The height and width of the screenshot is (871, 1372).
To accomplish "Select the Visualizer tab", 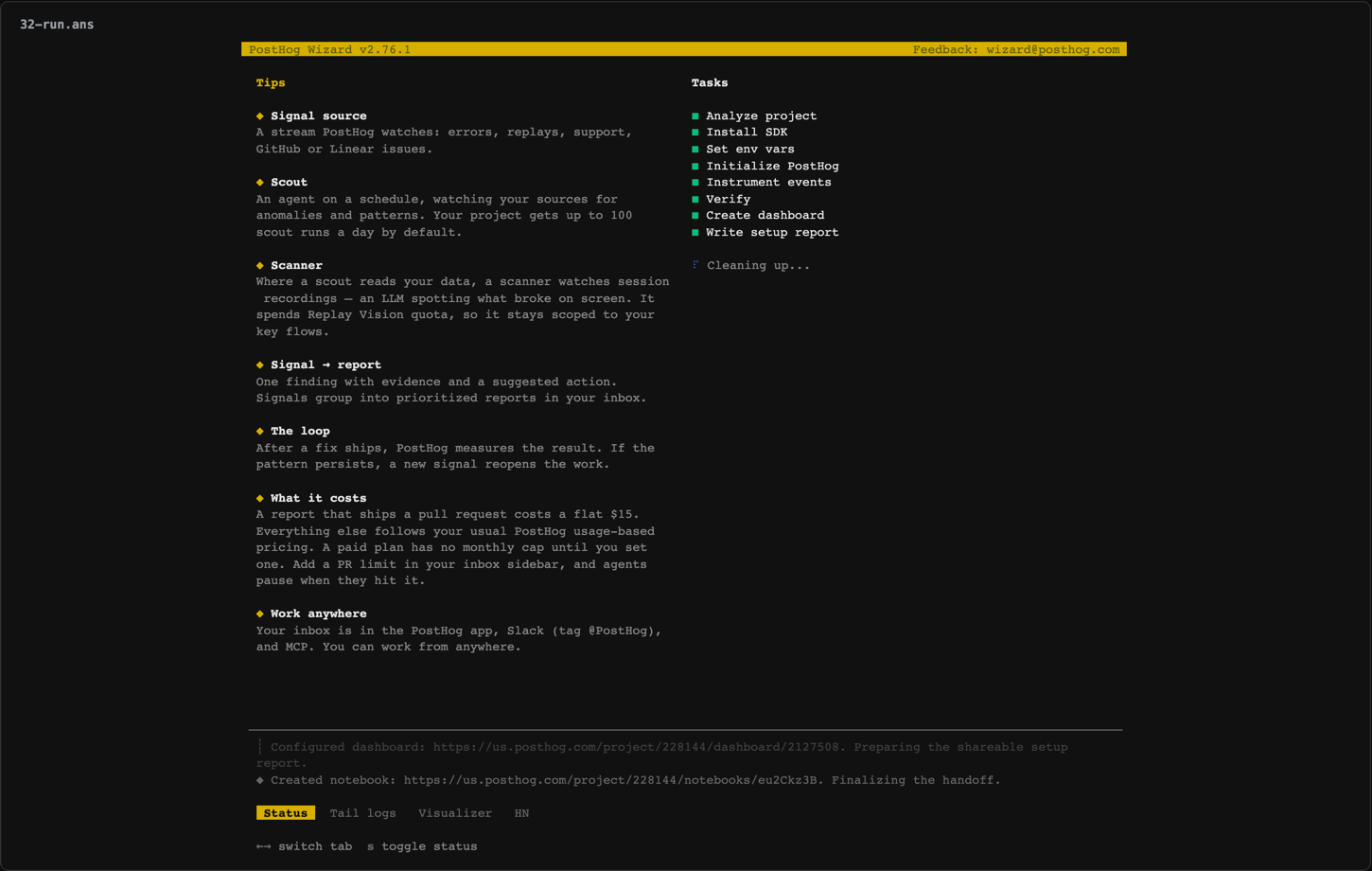I will click(x=455, y=813).
